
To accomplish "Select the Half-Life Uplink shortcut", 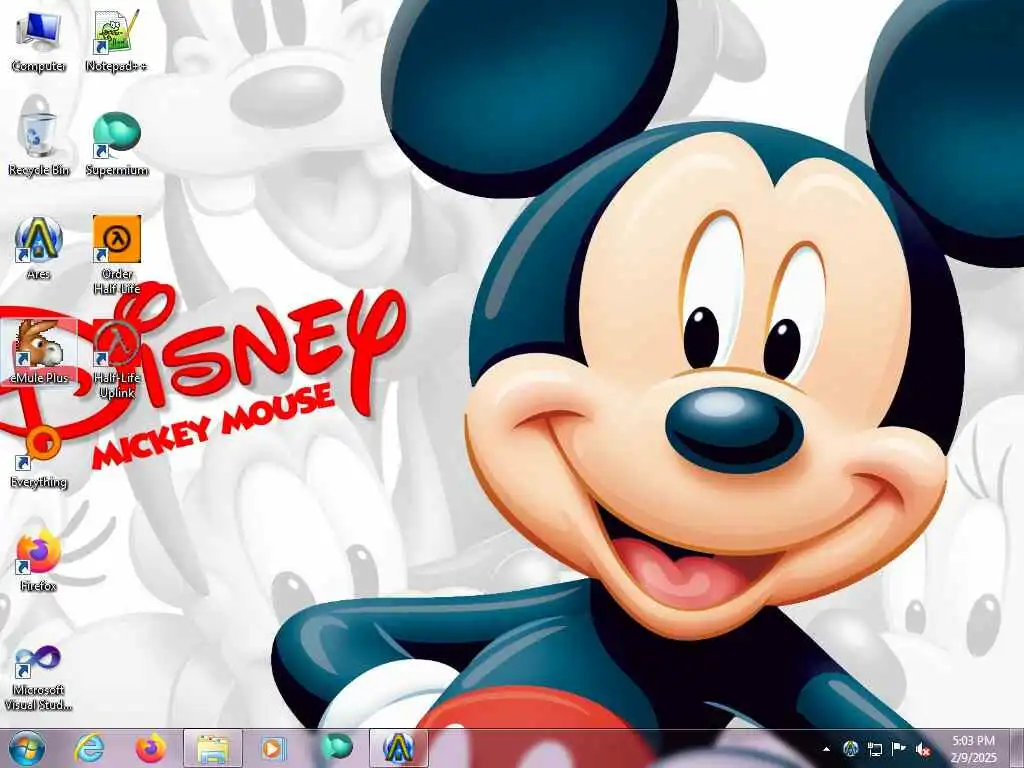I will [117, 359].
